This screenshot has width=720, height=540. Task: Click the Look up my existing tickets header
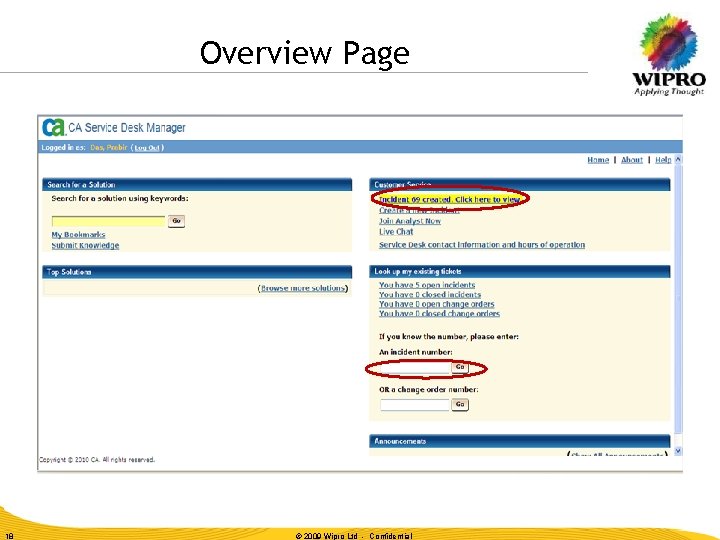[520, 271]
